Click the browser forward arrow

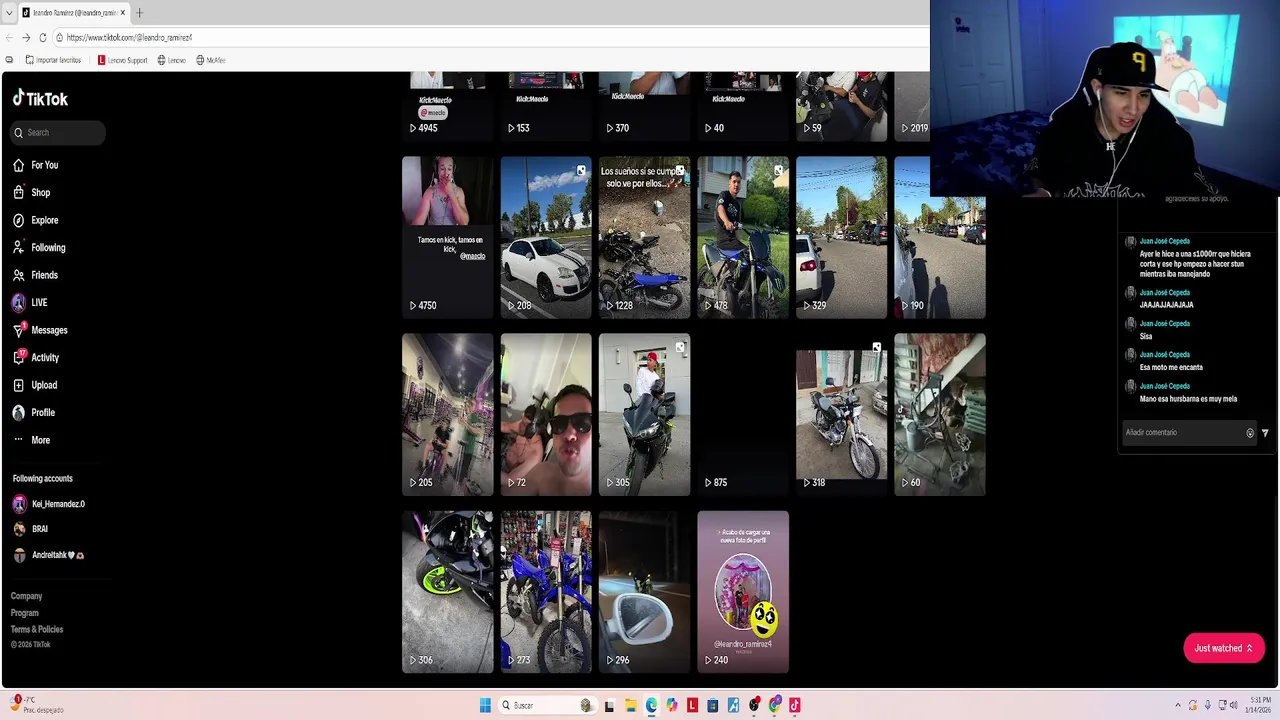26,37
